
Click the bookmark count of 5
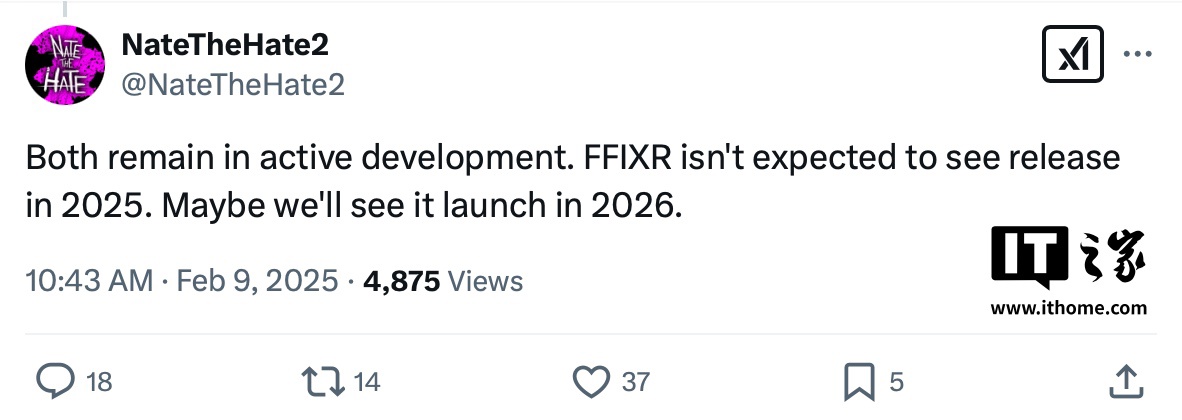(x=896, y=381)
